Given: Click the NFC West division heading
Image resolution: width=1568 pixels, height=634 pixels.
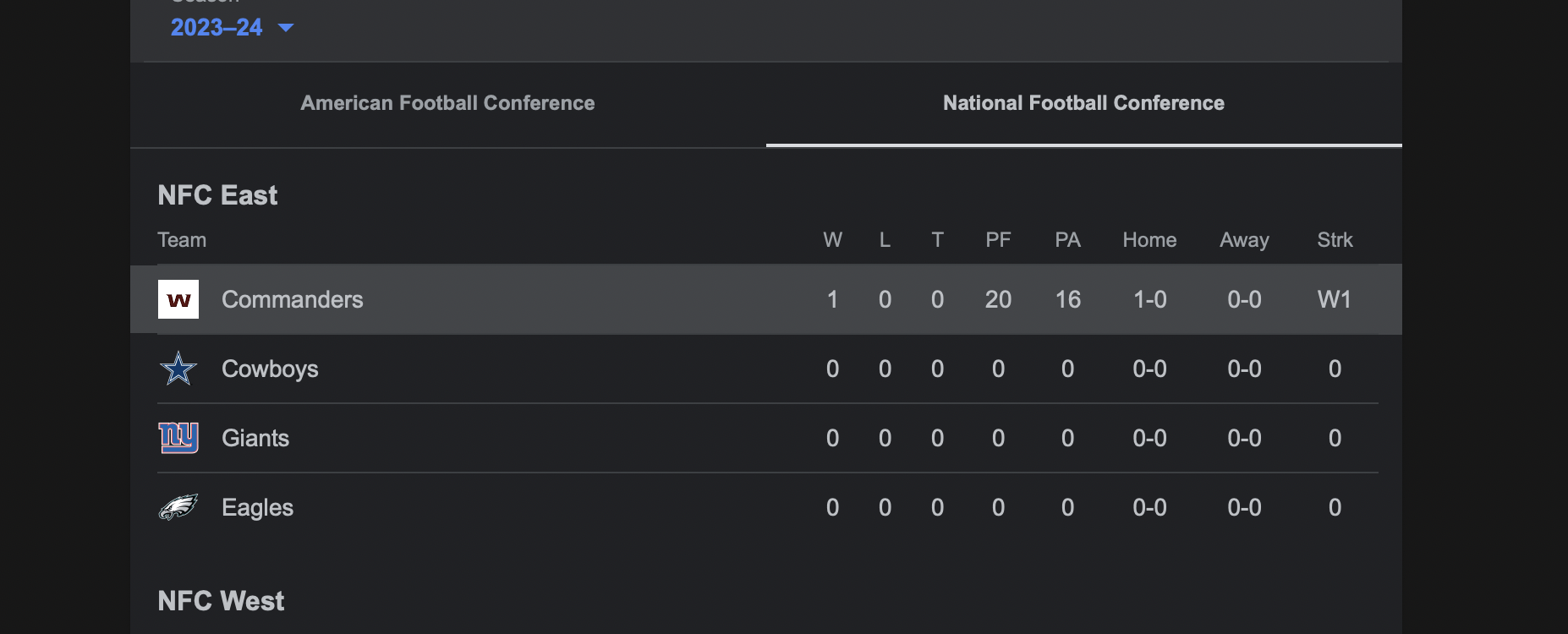Looking at the screenshot, I should tap(221, 601).
